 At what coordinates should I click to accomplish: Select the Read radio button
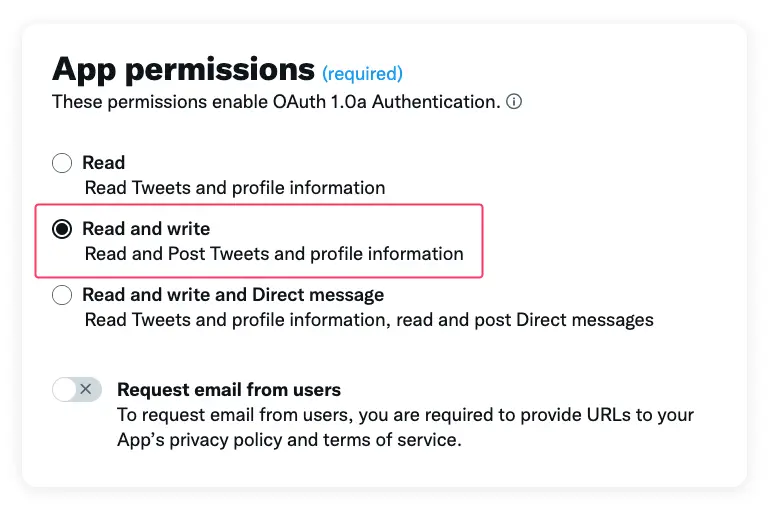[62, 163]
